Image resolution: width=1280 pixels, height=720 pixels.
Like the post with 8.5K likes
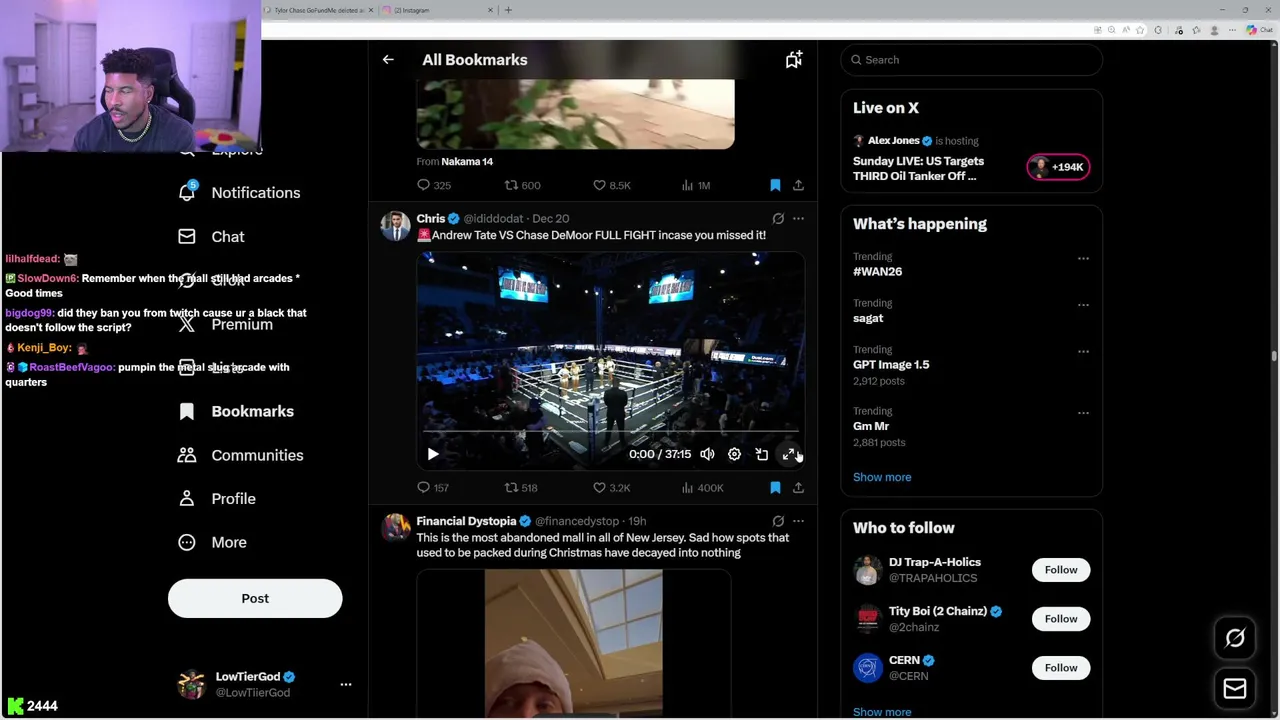coord(611,185)
